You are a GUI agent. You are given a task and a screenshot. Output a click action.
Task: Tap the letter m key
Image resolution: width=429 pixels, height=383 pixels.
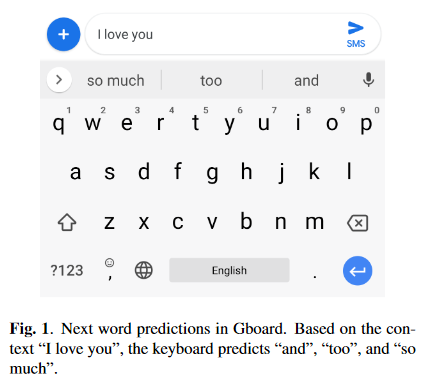tap(315, 222)
